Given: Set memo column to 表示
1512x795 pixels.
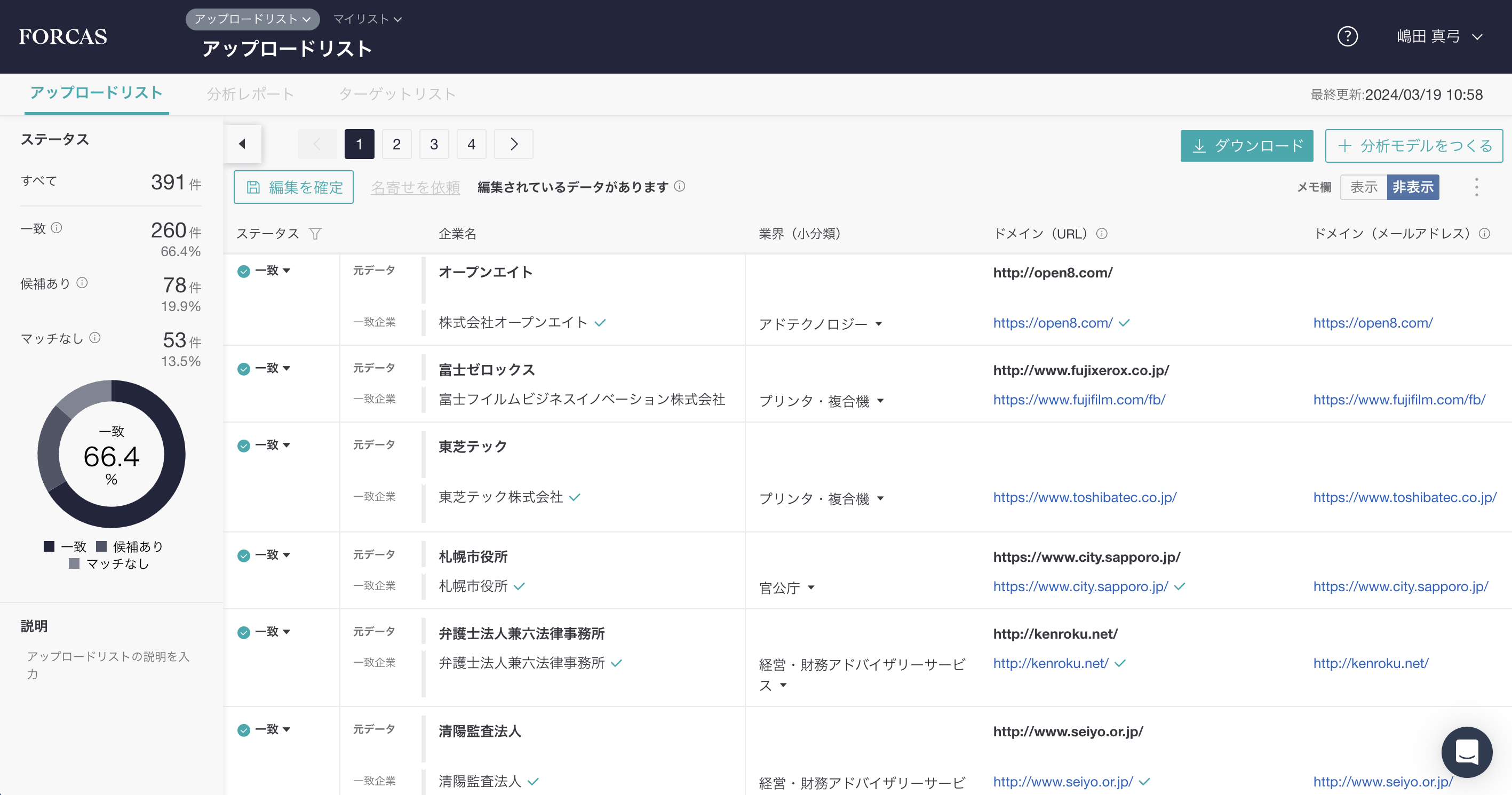Looking at the screenshot, I should point(1364,187).
